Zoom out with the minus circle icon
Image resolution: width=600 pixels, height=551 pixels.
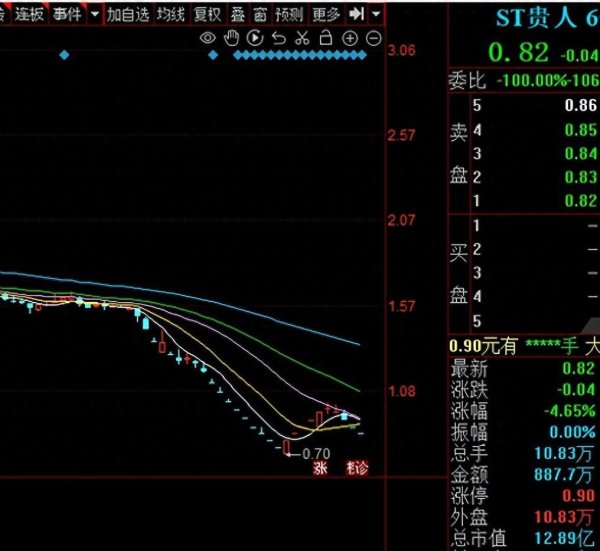click(373, 39)
